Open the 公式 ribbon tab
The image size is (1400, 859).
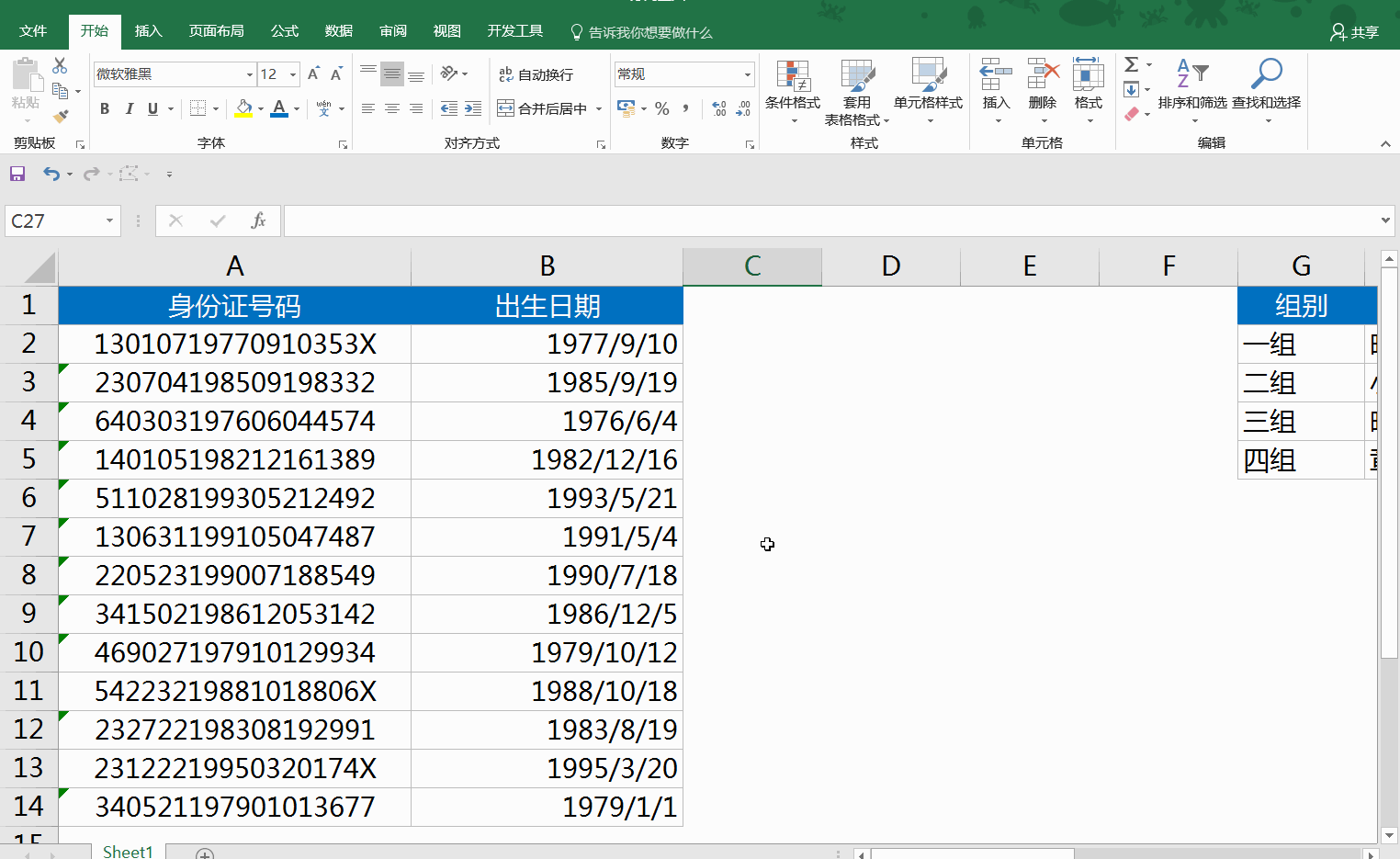(x=284, y=31)
